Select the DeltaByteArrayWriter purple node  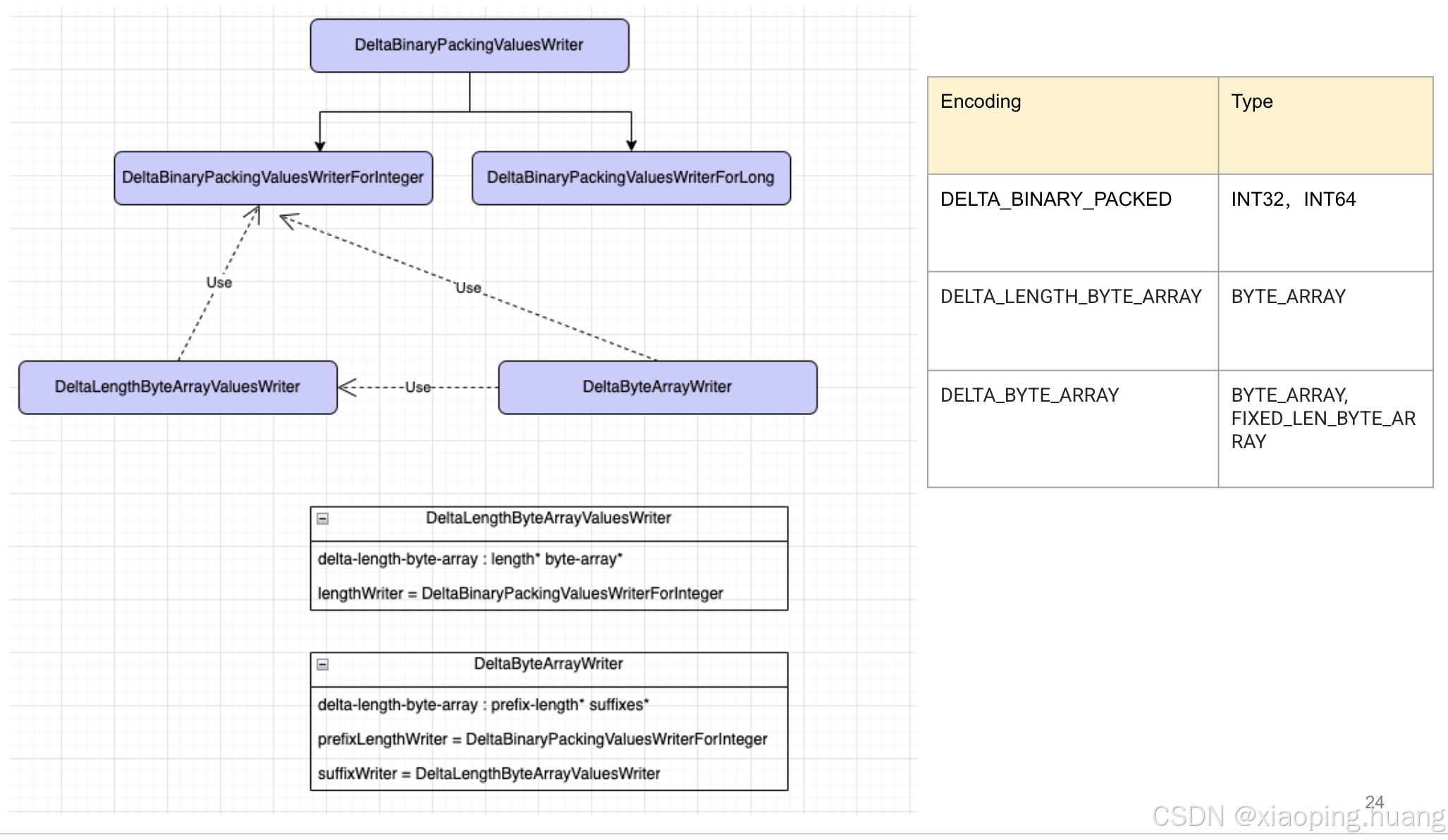pos(657,387)
